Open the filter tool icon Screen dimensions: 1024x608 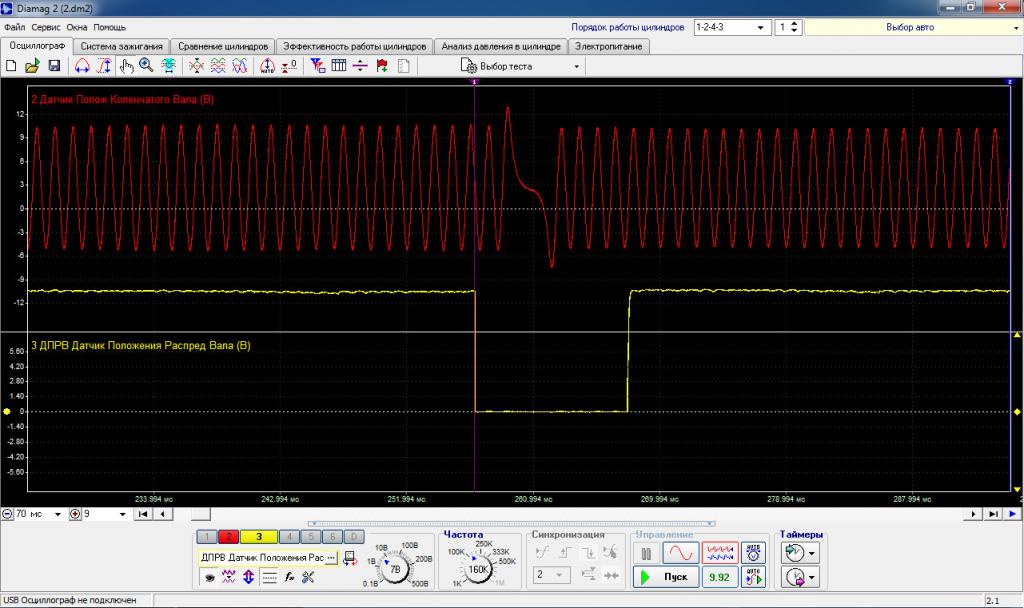click(318, 66)
